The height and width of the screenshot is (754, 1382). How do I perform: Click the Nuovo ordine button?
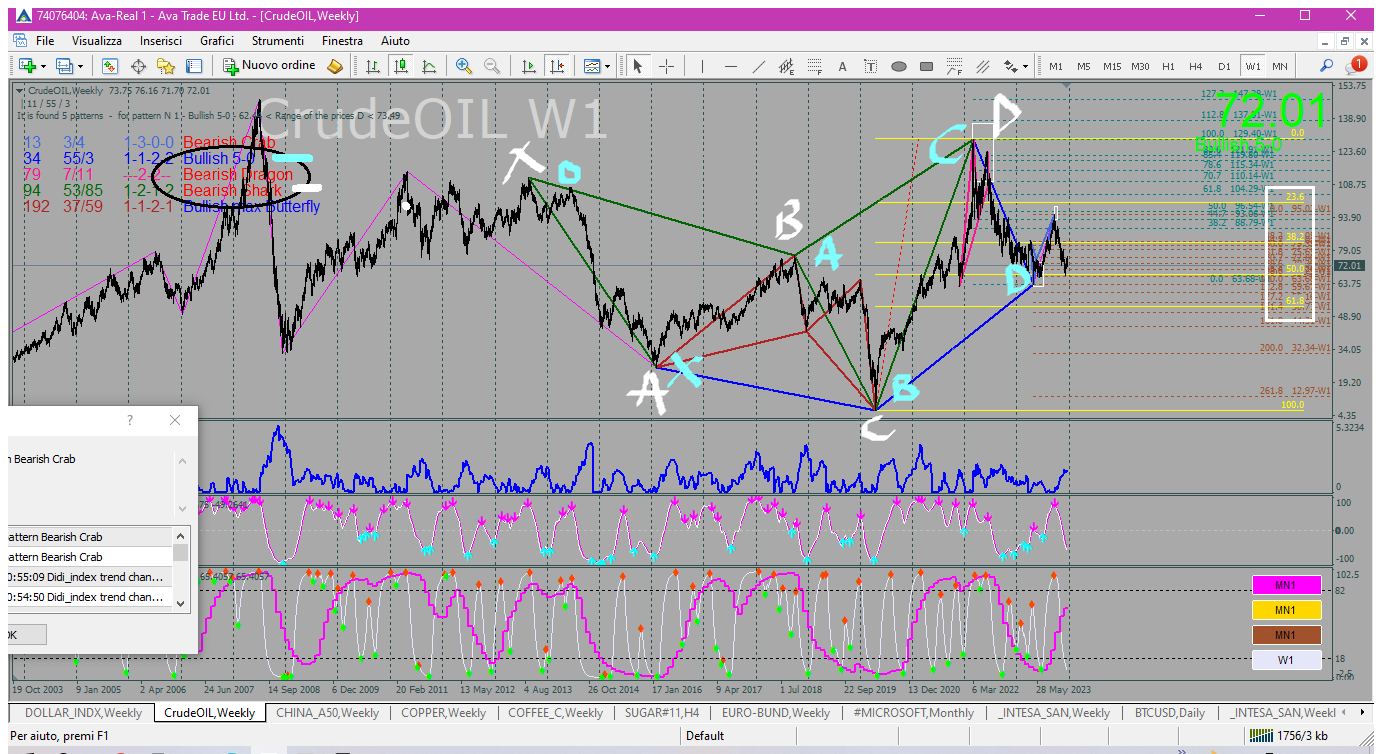tap(270, 66)
